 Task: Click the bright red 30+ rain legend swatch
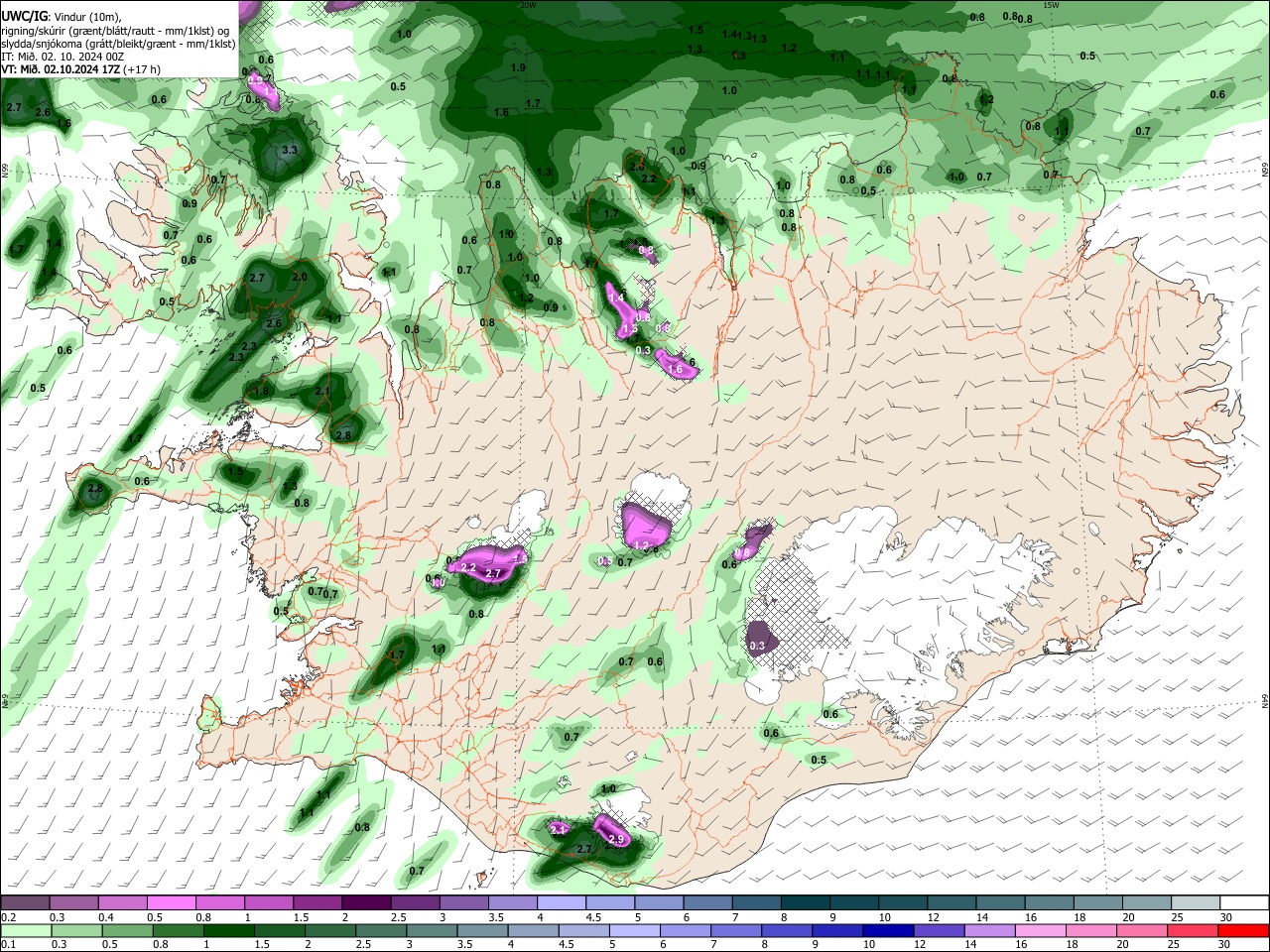coord(1244,930)
